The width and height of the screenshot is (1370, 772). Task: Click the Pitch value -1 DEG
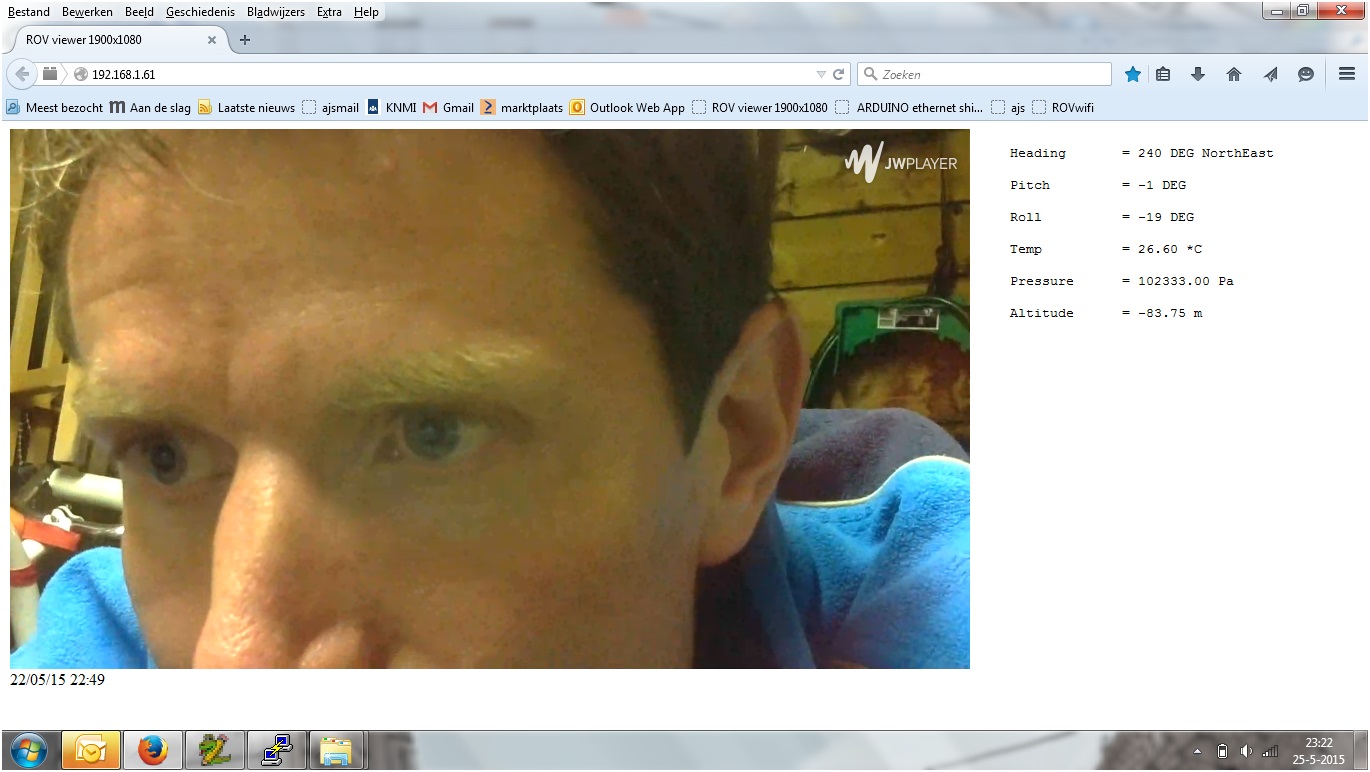[1162, 185]
